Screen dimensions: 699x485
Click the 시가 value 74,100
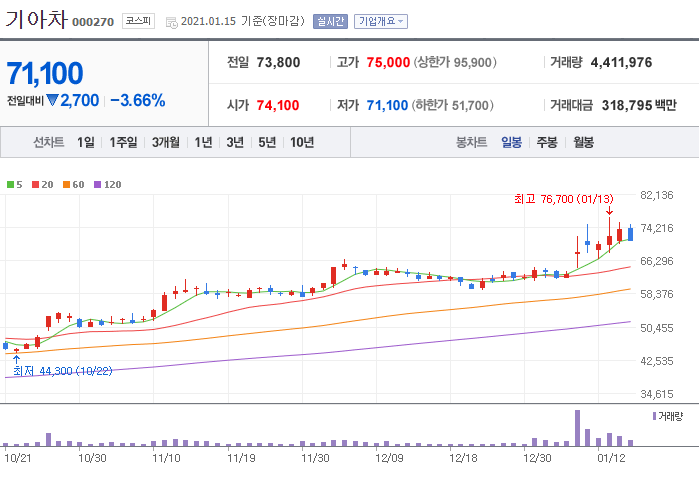[x=278, y=105]
